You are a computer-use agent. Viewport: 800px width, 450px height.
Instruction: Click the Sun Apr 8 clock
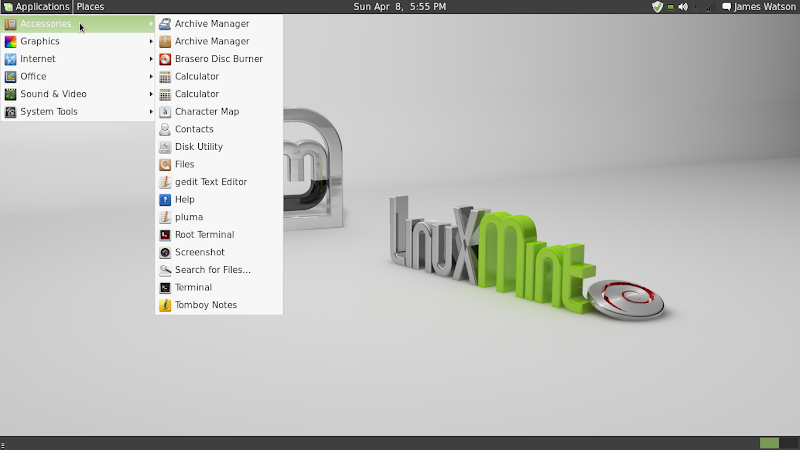399,7
